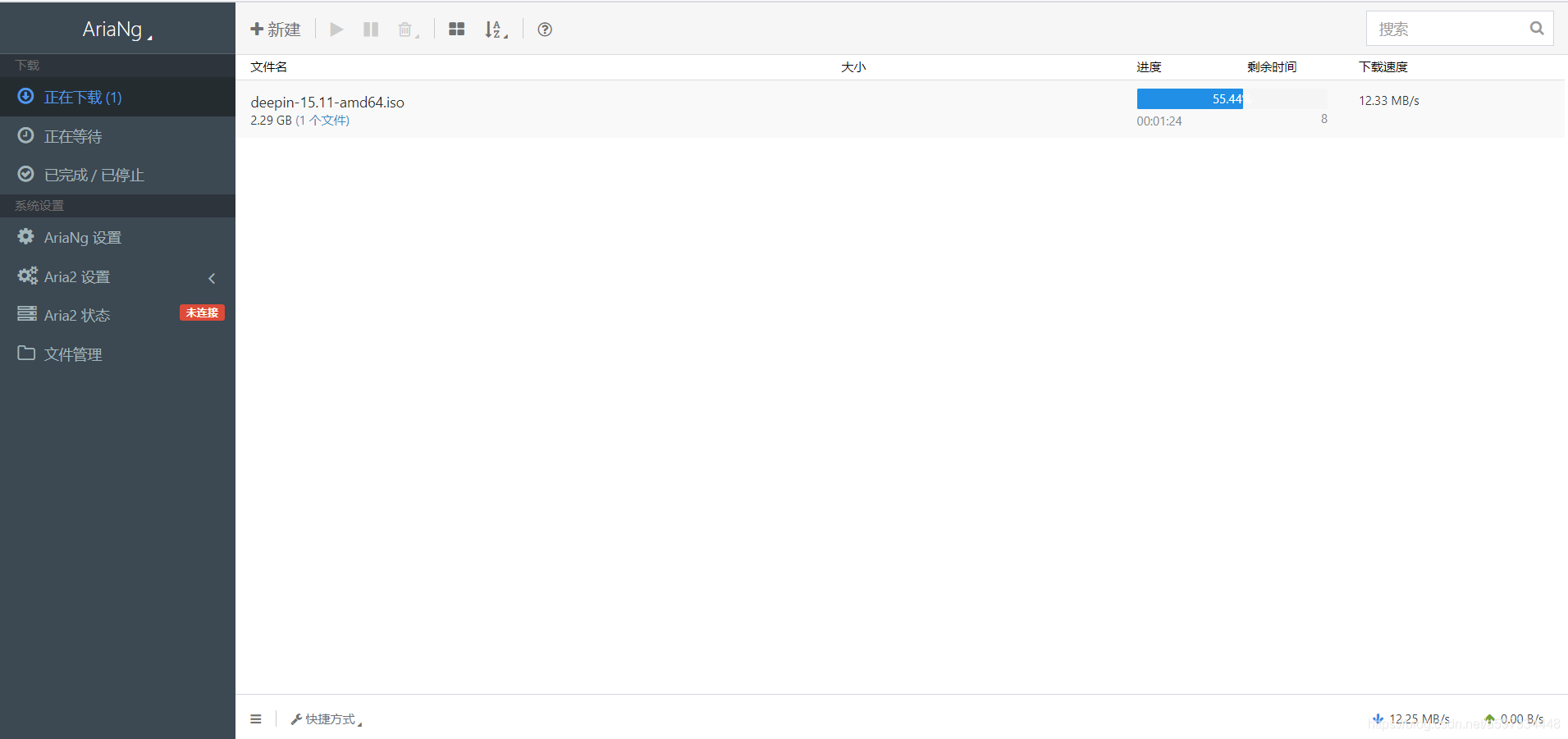Screen dimensions: 1568x739
Task: Sort by 剩余时间 column header
Action: coord(1272,67)
